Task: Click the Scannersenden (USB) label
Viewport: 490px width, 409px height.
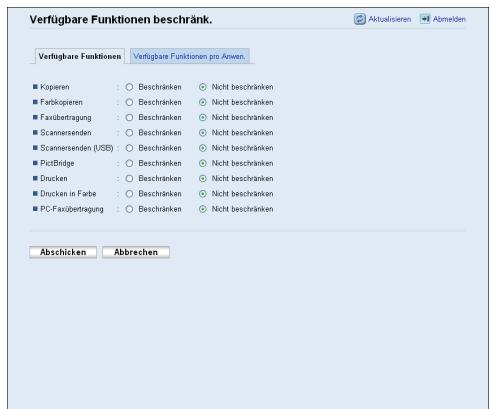Action: click(x=77, y=148)
